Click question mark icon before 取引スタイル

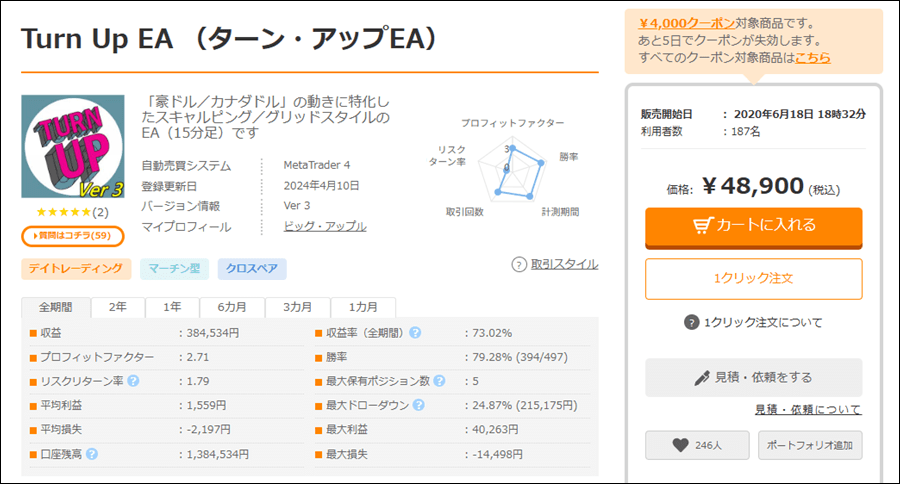pyautogui.click(x=519, y=265)
